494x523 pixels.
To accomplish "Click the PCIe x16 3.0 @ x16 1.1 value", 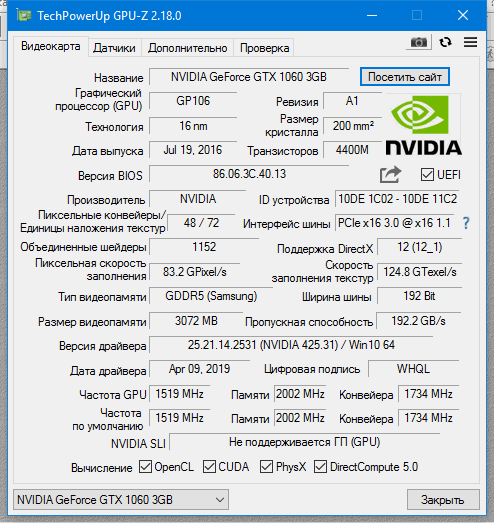I will coord(394,223).
